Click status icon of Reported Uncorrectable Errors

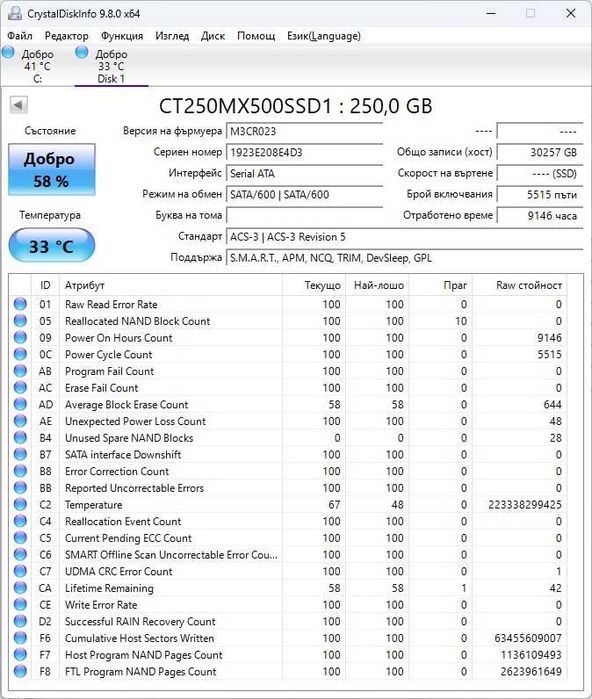pos(20,488)
